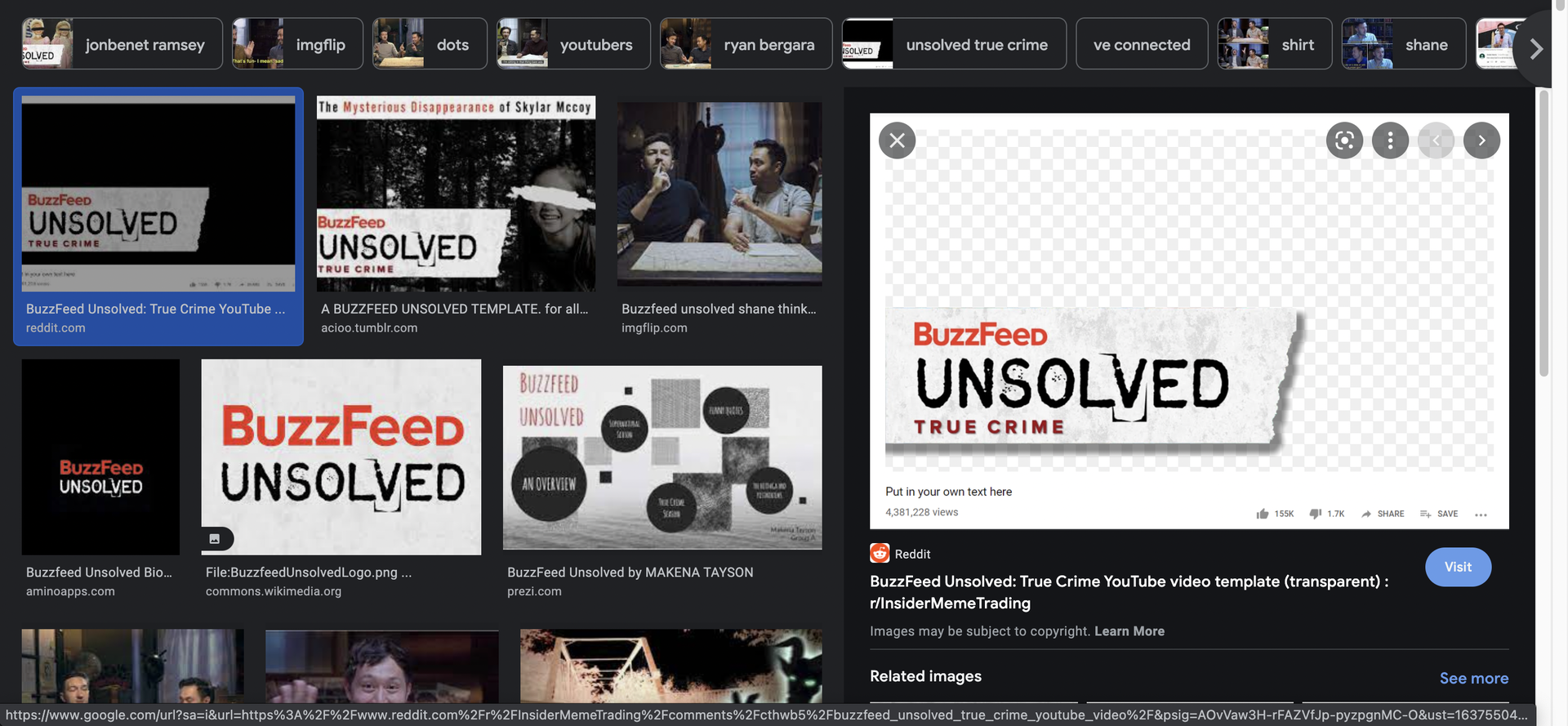Select the imgflip filter chip
Viewport: 1568px width, 726px height.
point(297,44)
